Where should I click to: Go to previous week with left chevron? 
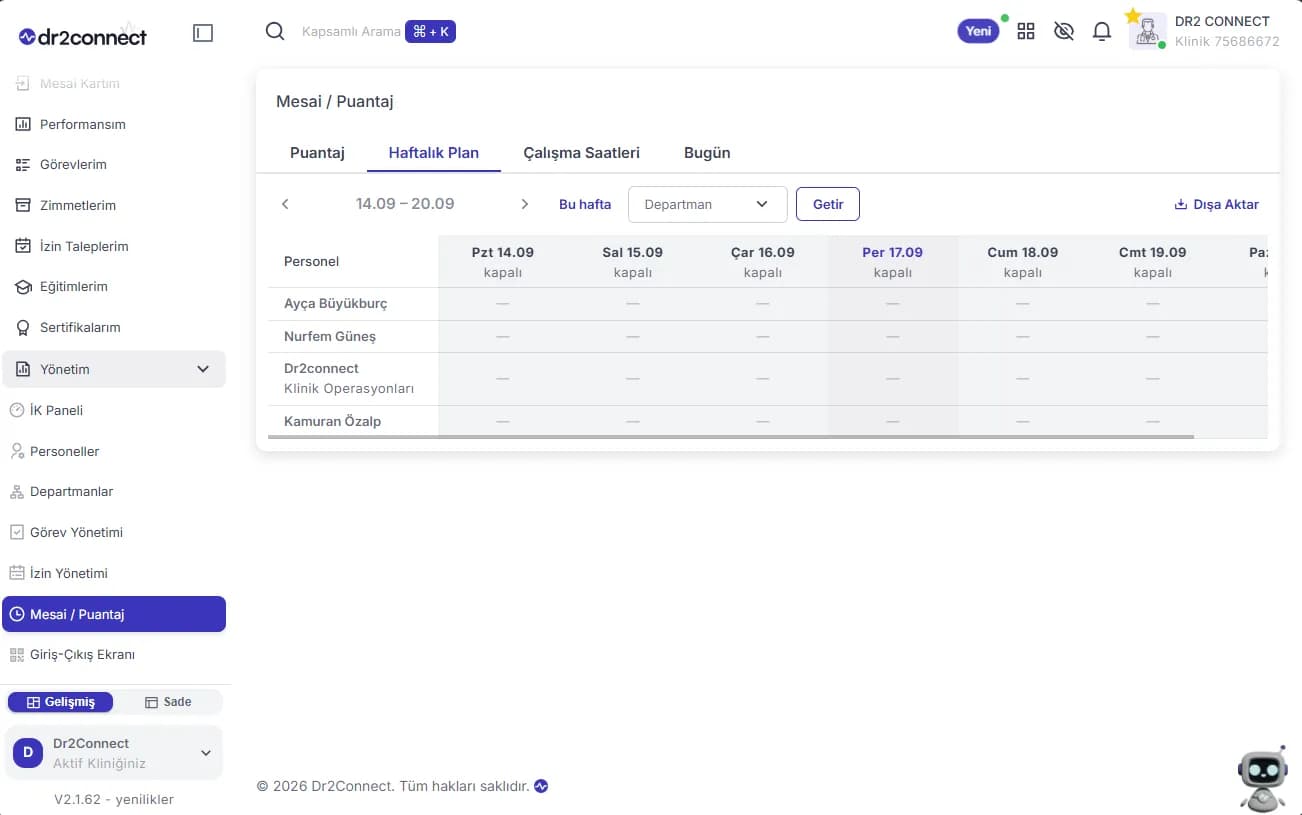[x=285, y=204]
